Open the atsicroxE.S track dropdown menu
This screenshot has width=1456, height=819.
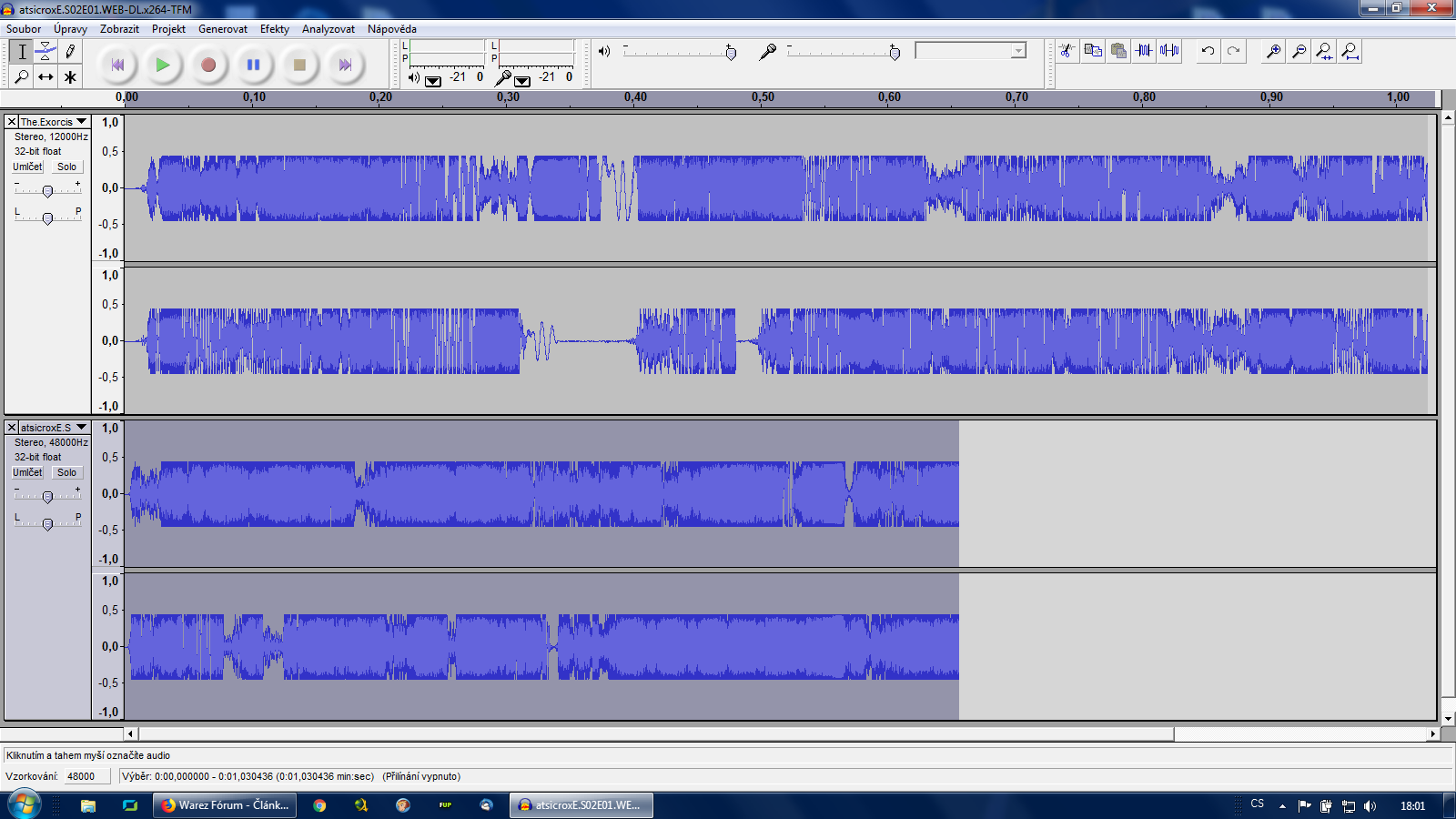[81, 428]
